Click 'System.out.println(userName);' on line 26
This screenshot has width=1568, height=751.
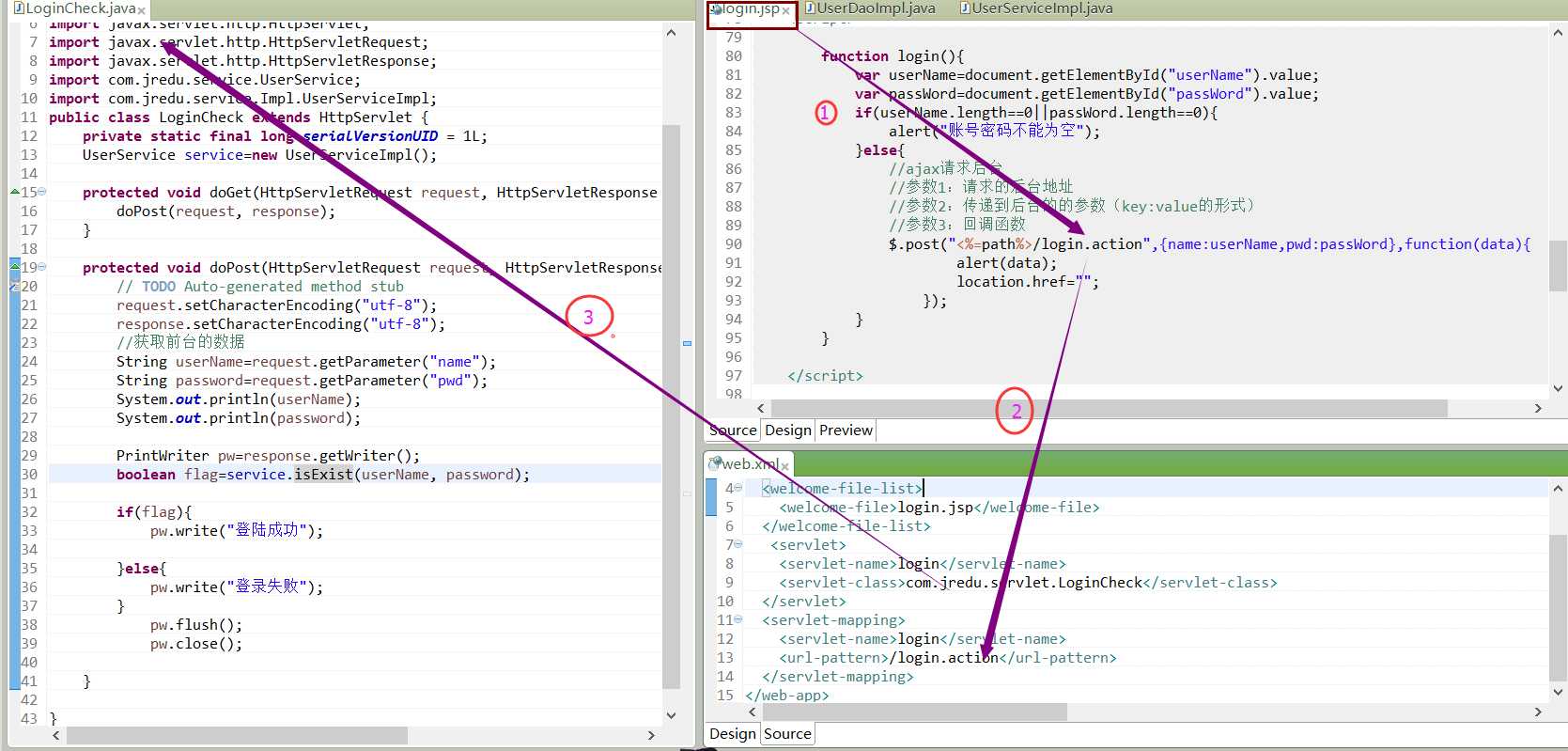(x=239, y=399)
